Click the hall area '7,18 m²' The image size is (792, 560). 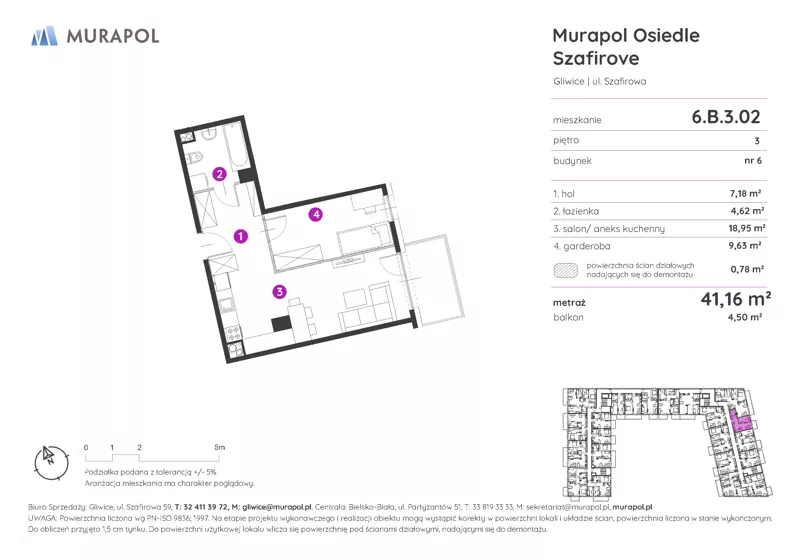tap(746, 193)
